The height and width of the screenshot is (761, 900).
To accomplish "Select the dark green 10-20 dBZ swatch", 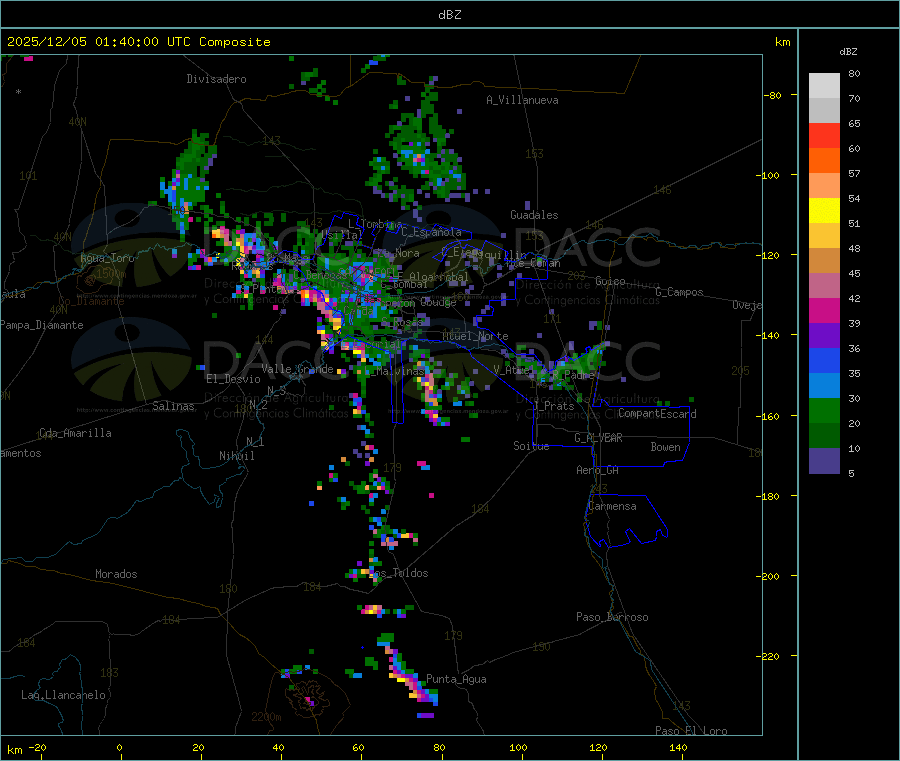I will pos(824,436).
